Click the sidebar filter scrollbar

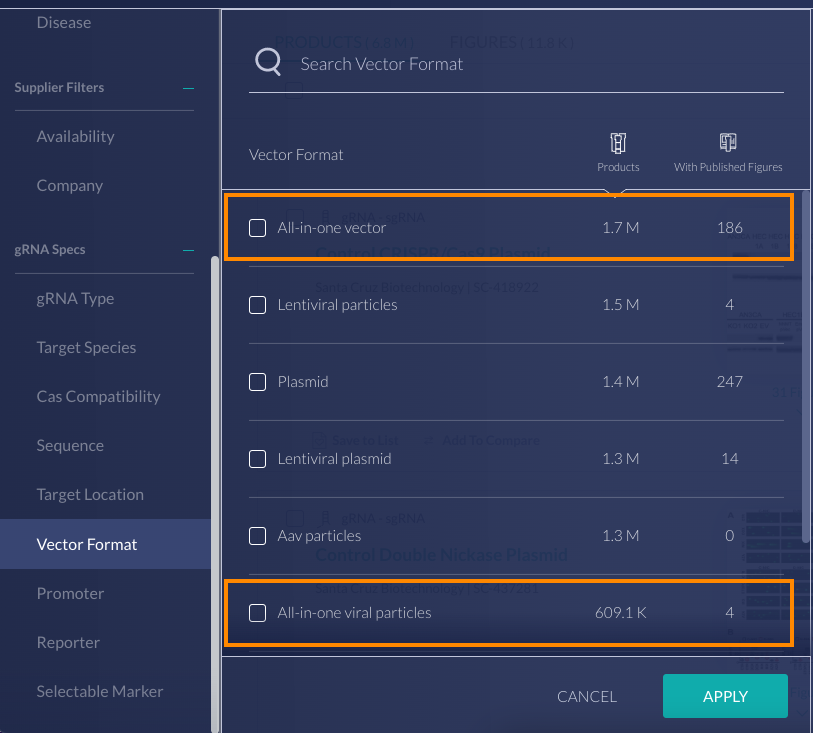point(215,494)
